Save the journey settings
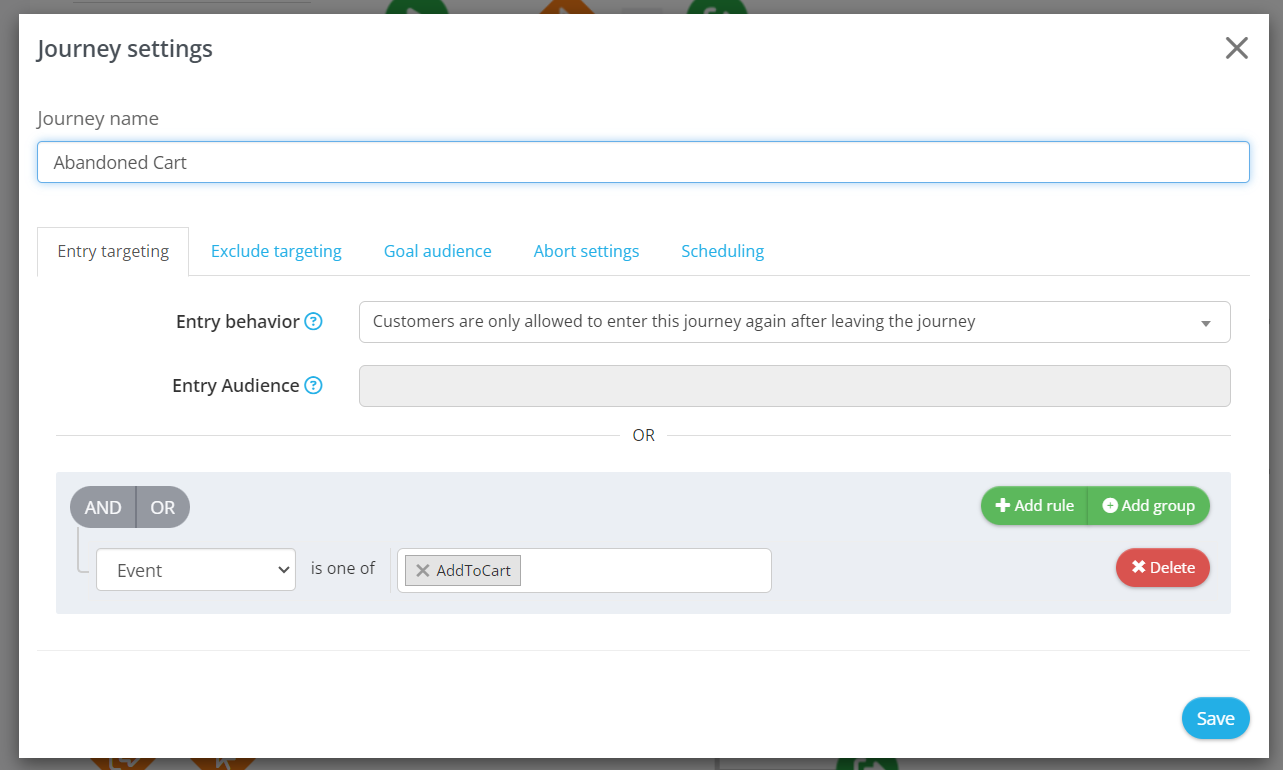 [x=1216, y=718]
